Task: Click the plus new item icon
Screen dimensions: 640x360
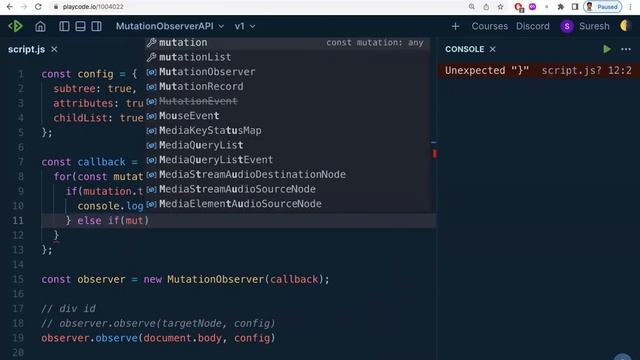Action: point(456,27)
